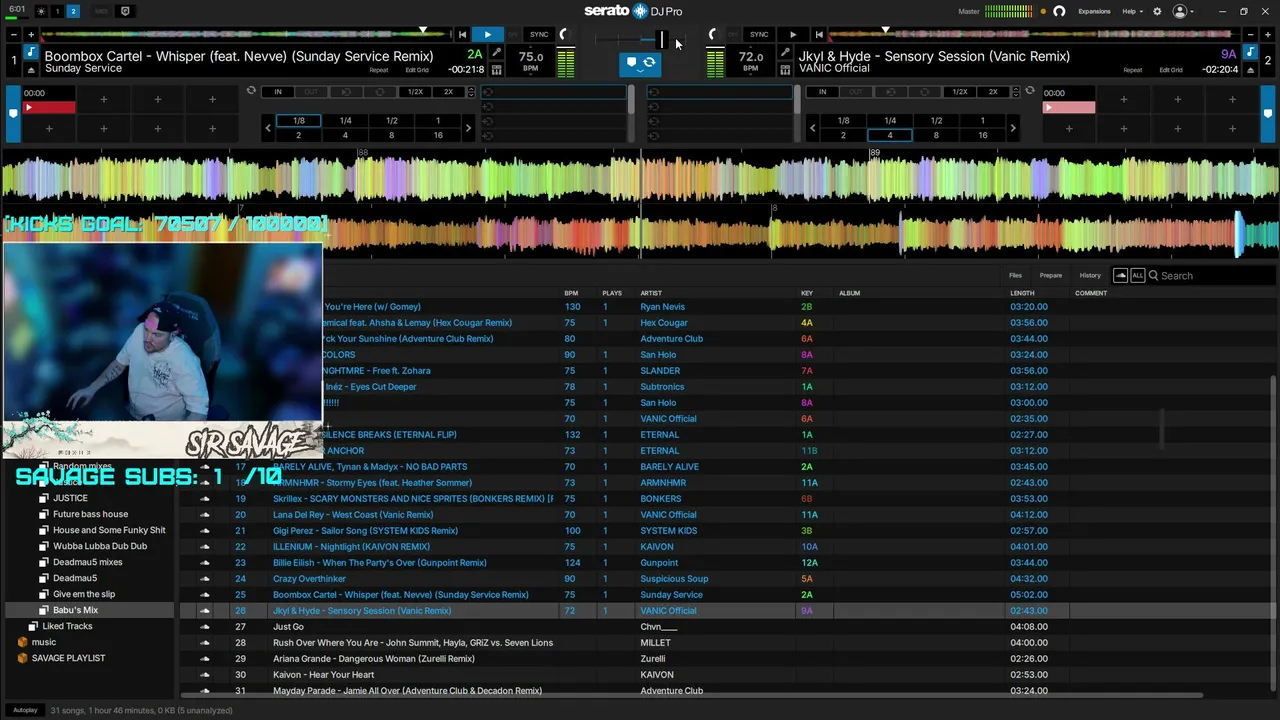Open settings gear
Screen dimensions: 1280x720
click(x=1157, y=11)
